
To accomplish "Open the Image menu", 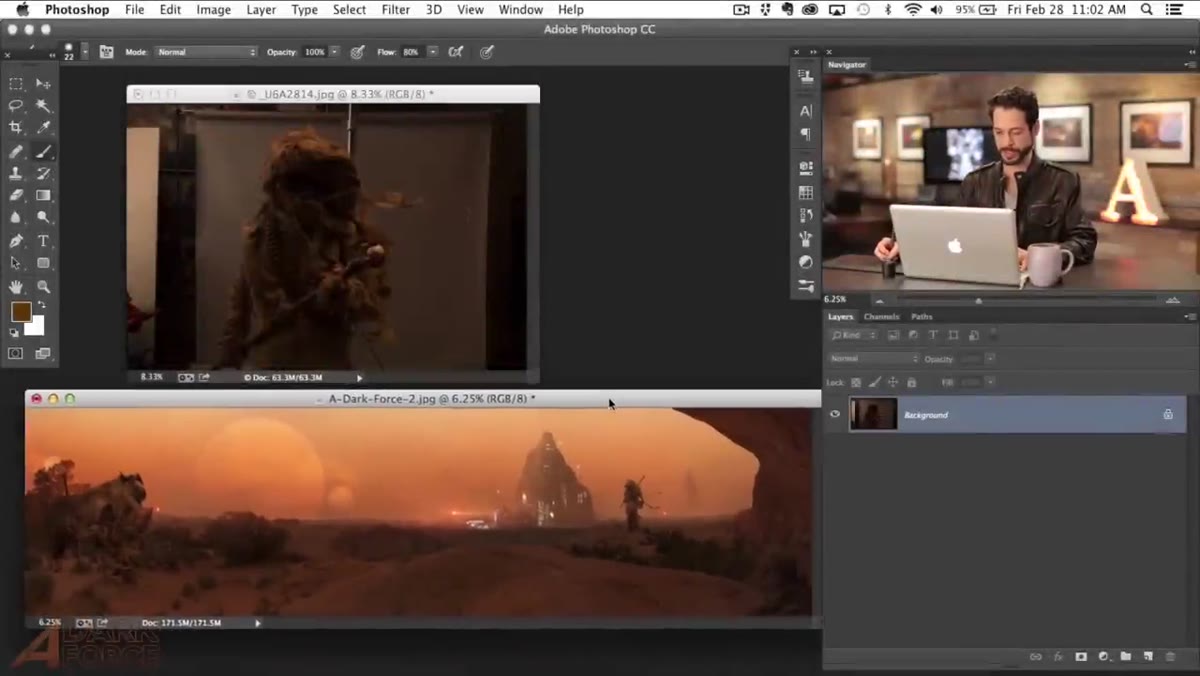I will point(213,9).
